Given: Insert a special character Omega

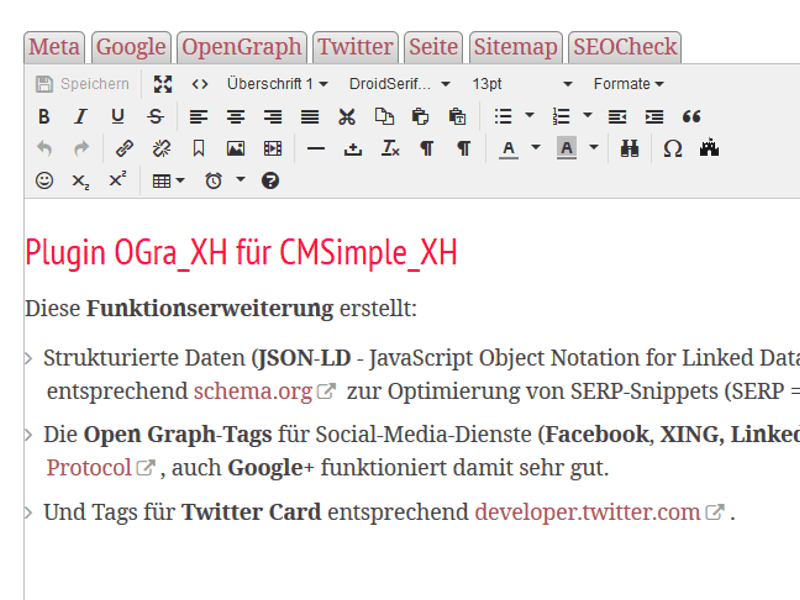Looking at the screenshot, I should 672,149.
